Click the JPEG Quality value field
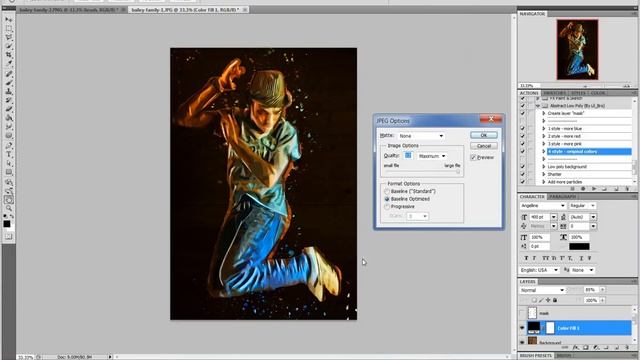The image size is (640, 360). [408, 156]
